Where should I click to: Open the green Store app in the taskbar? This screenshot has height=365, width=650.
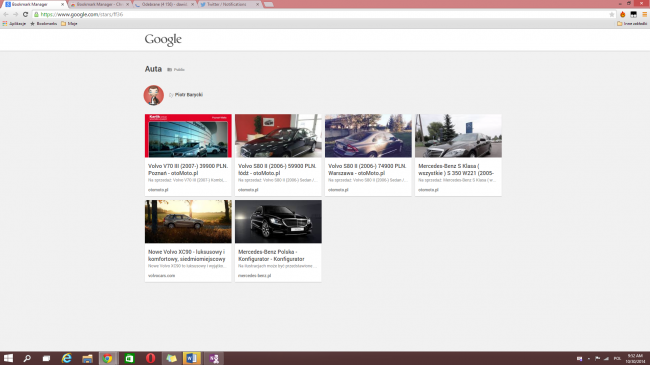point(129,358)
